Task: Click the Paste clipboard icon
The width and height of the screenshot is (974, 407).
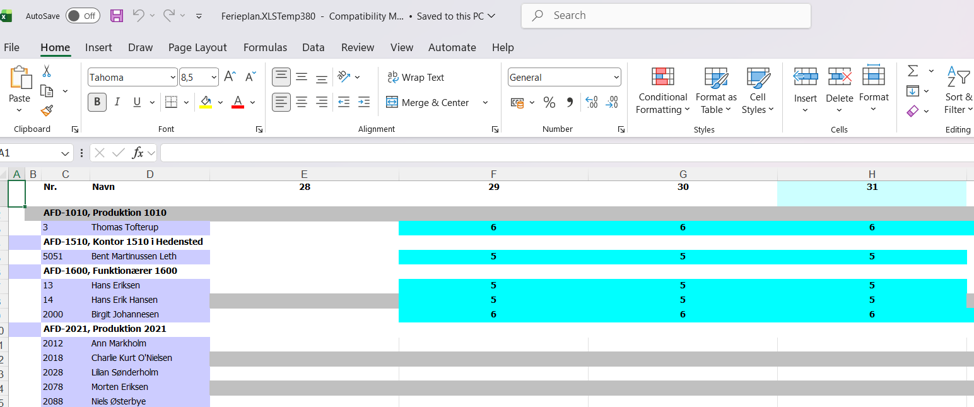Action: pos(19,78)
